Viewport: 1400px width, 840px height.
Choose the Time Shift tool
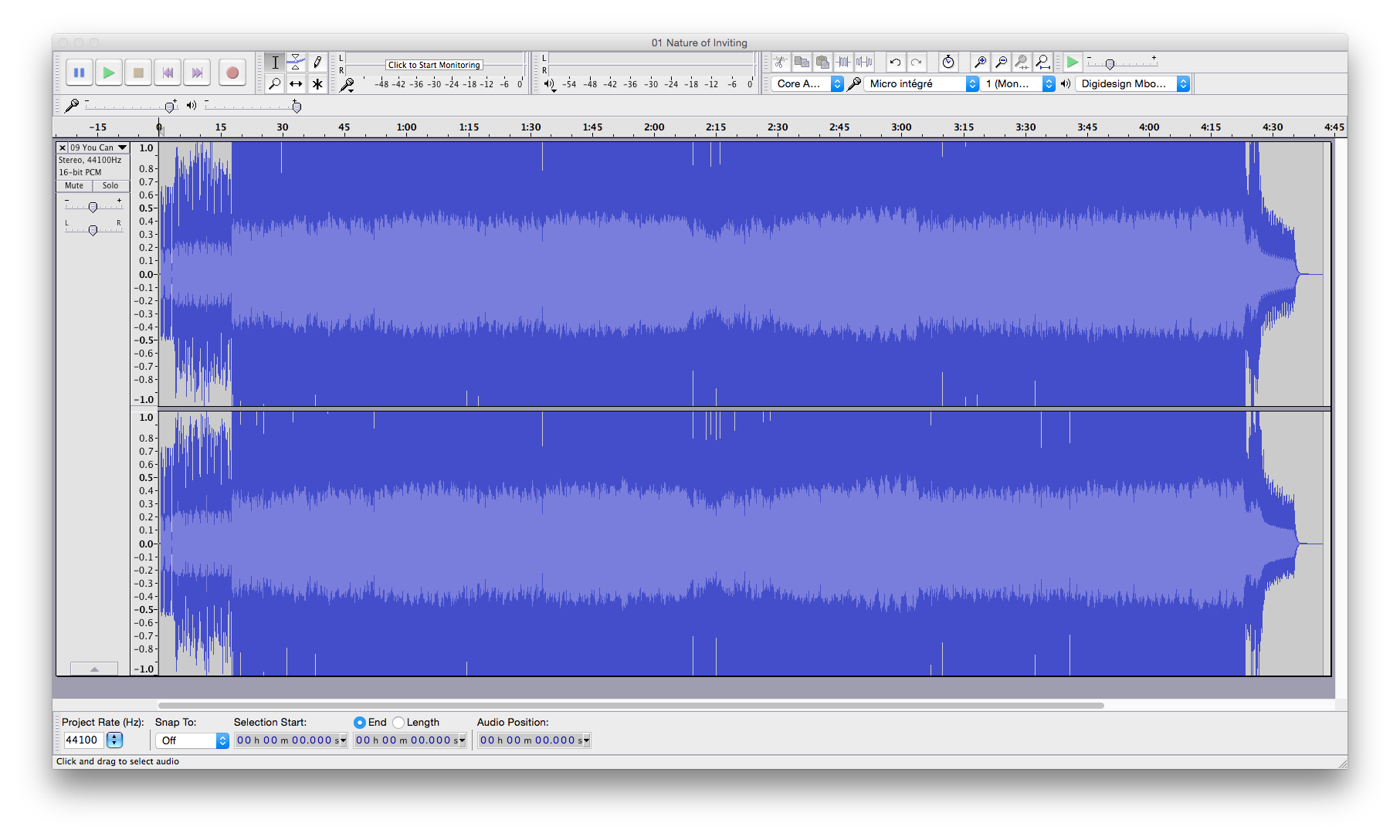296,83
